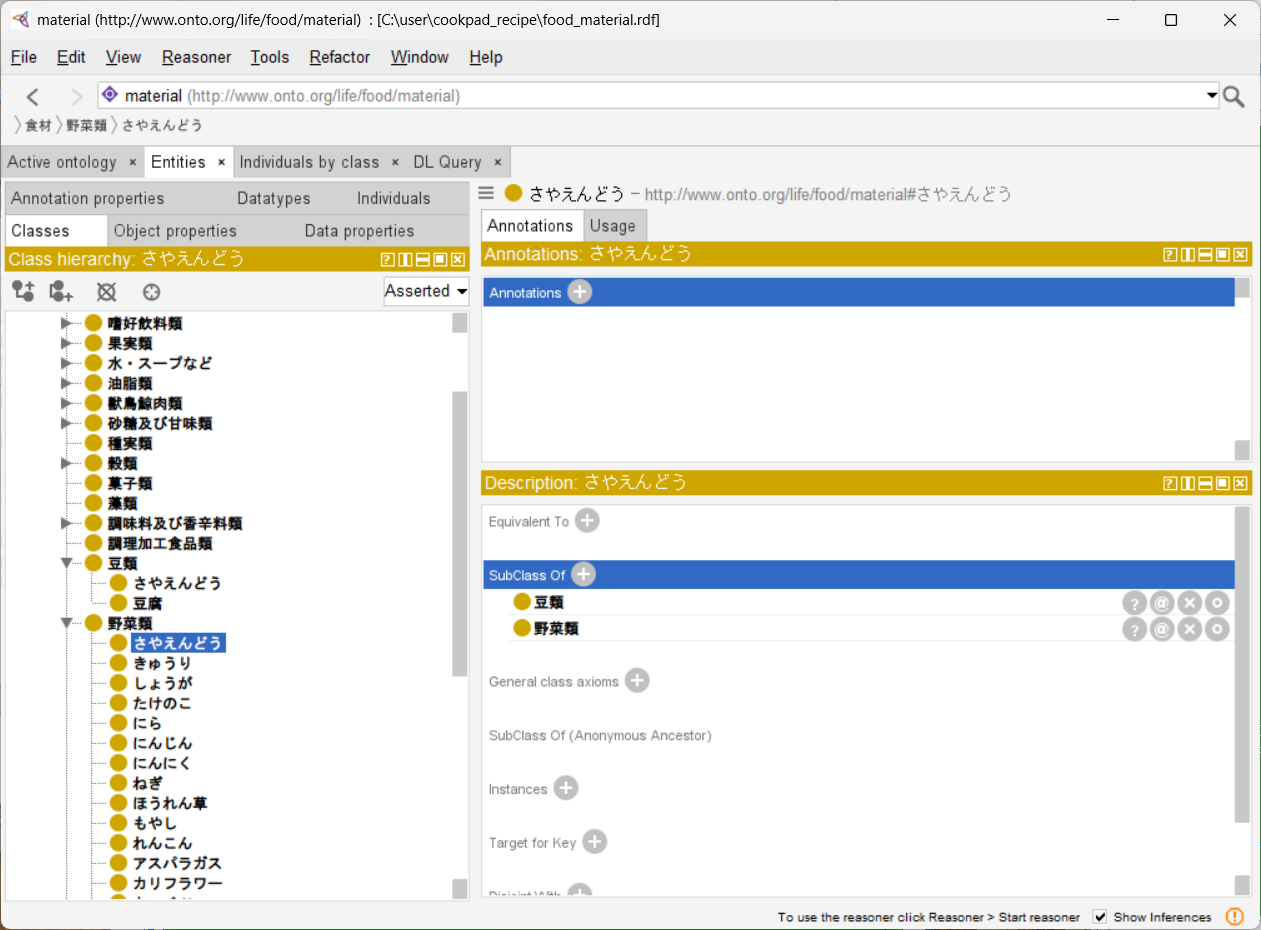Click 野菜類 in the breadcrumb path
Image resolution: width=1261 pixels, height=930 pixels.
[87, 125]
